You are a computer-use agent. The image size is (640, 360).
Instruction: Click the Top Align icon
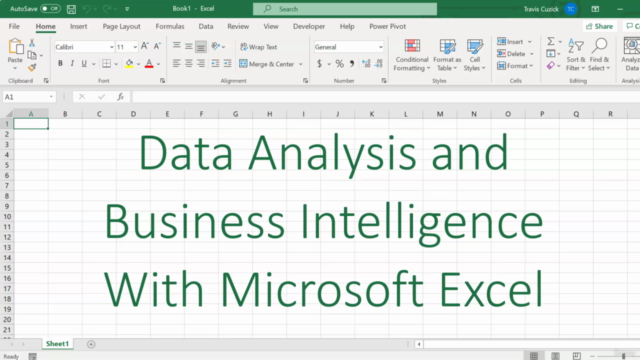coord(176,46)
